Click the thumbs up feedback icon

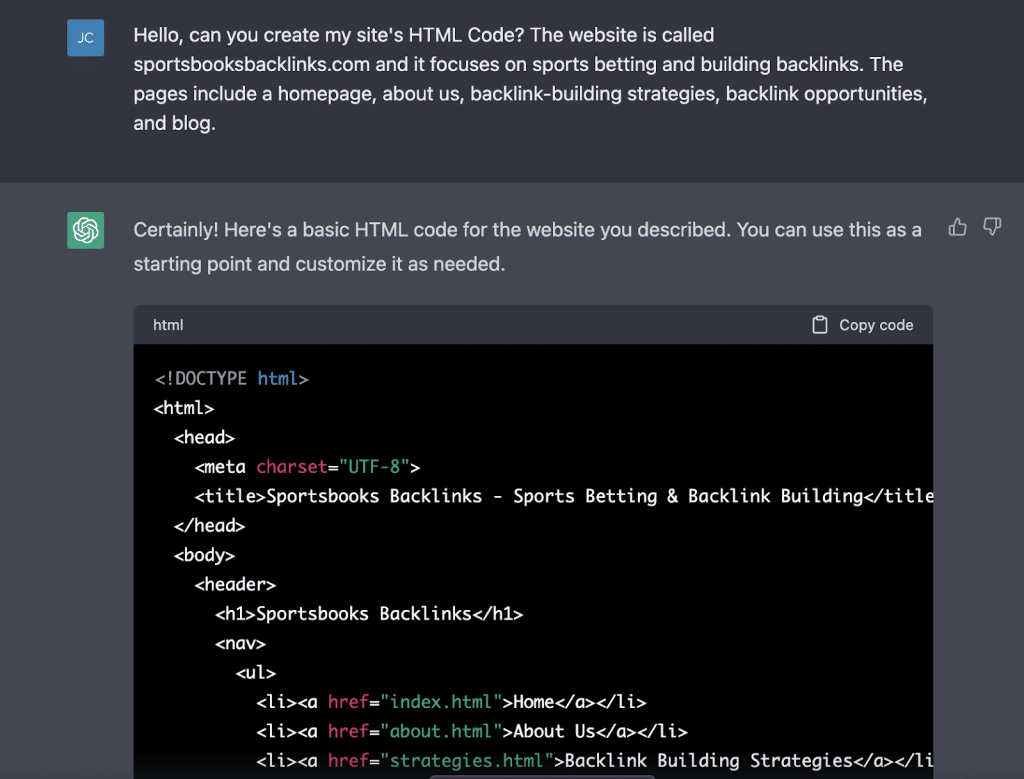[x=957, y=228]
